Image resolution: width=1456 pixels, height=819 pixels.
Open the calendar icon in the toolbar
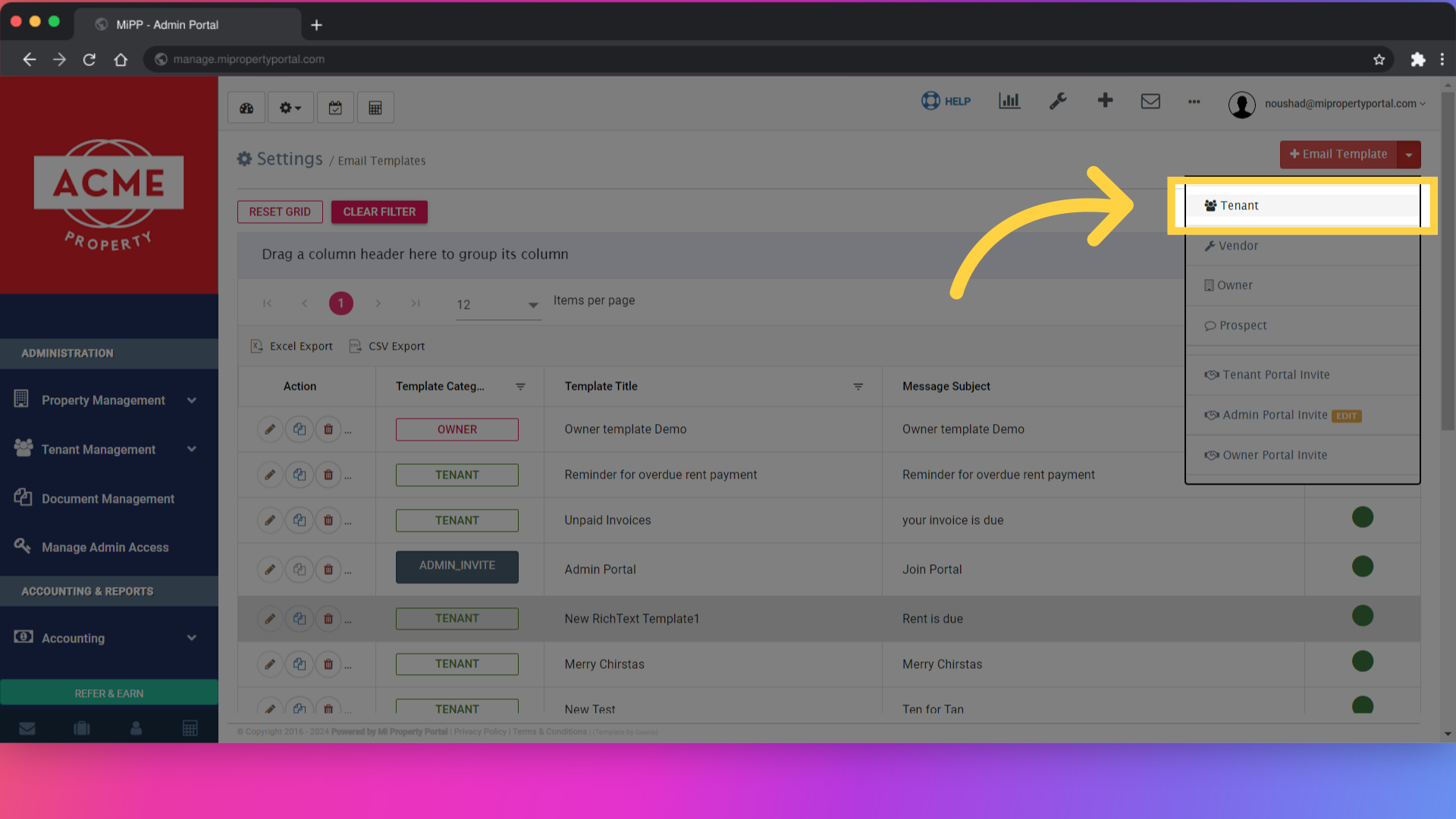[335, 107]
